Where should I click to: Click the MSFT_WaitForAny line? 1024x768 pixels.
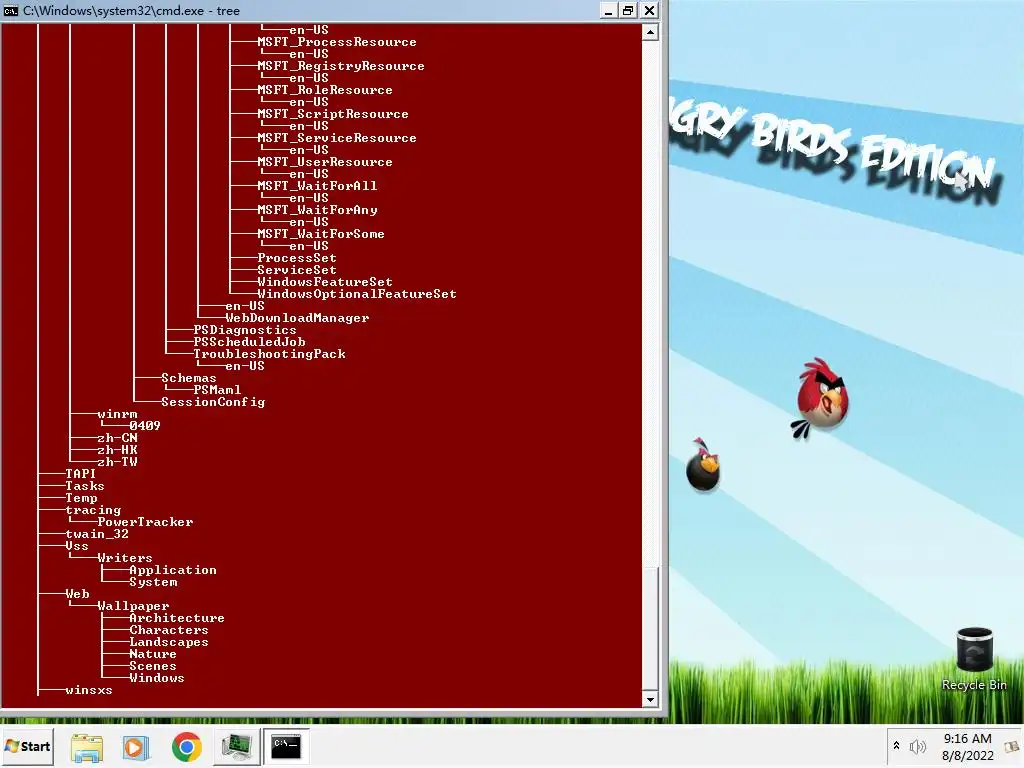317,210
